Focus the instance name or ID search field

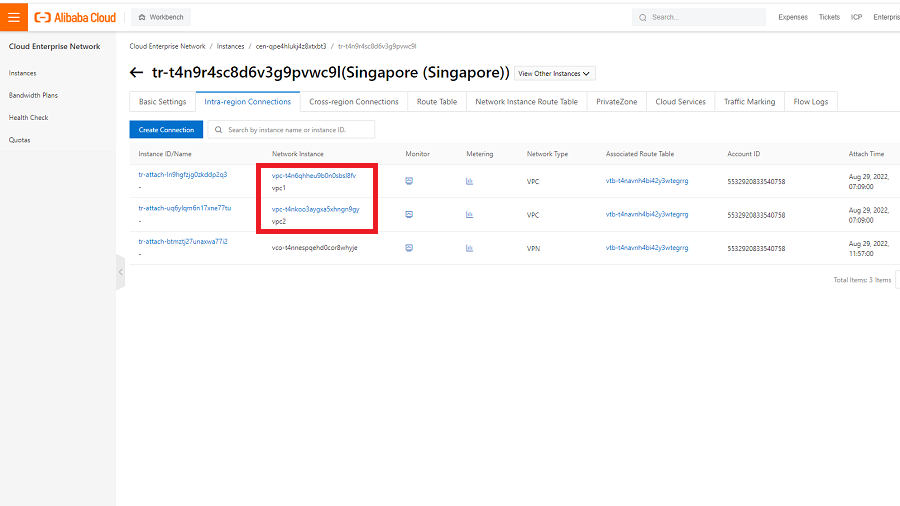(x=298, y=130)
